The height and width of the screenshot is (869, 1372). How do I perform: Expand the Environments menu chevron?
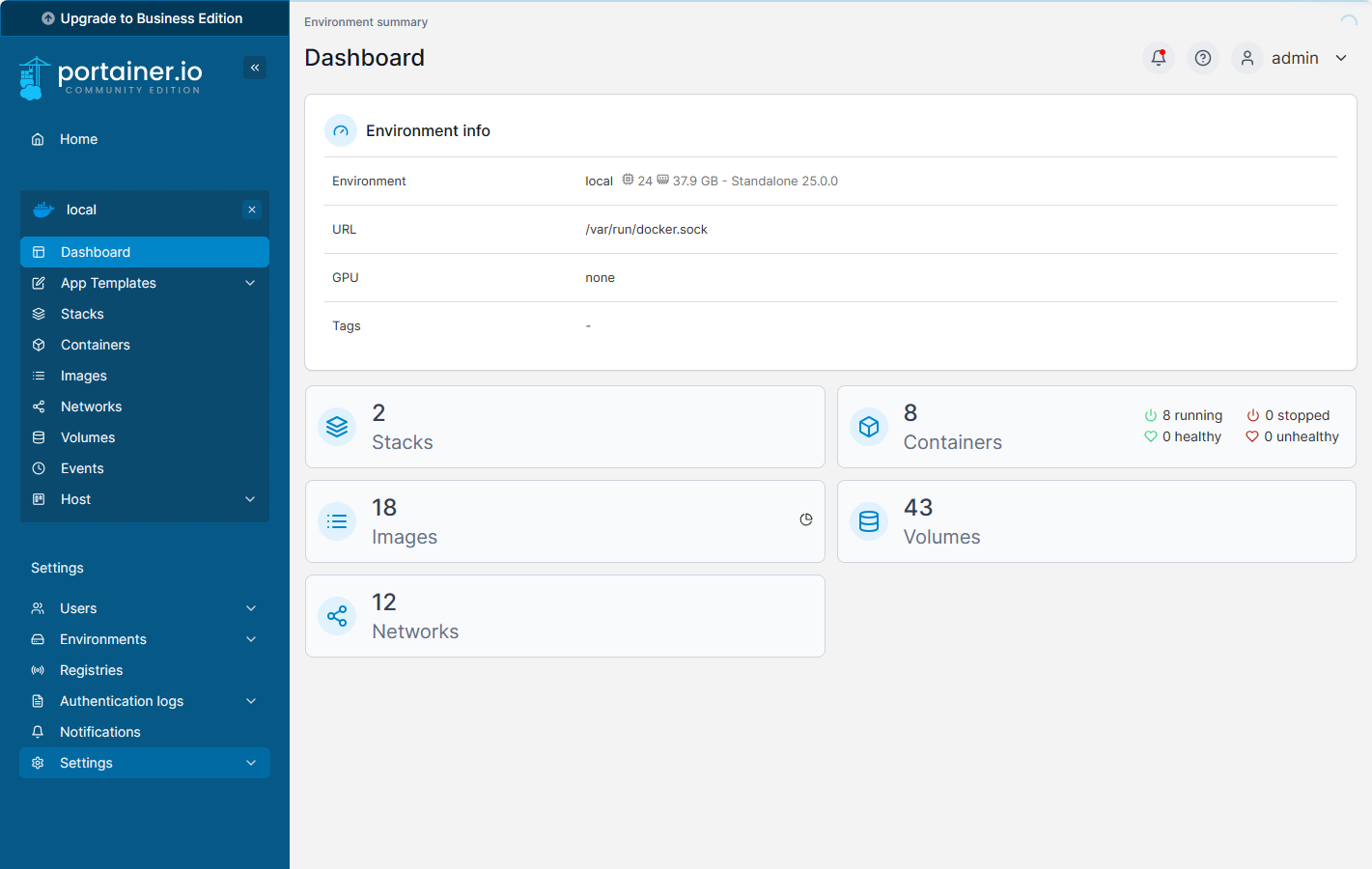(x=251, y=639)
